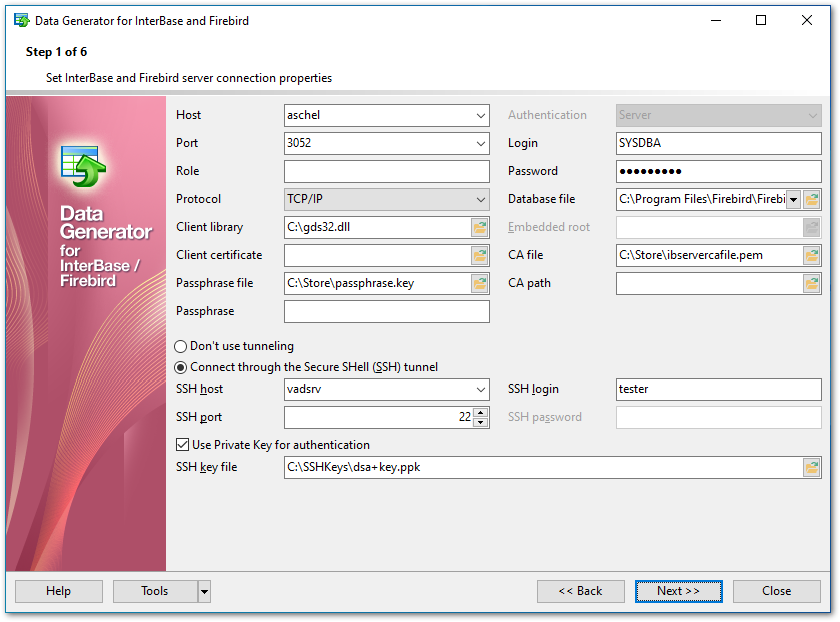Browse for the SSH key file

coord(812,468)
